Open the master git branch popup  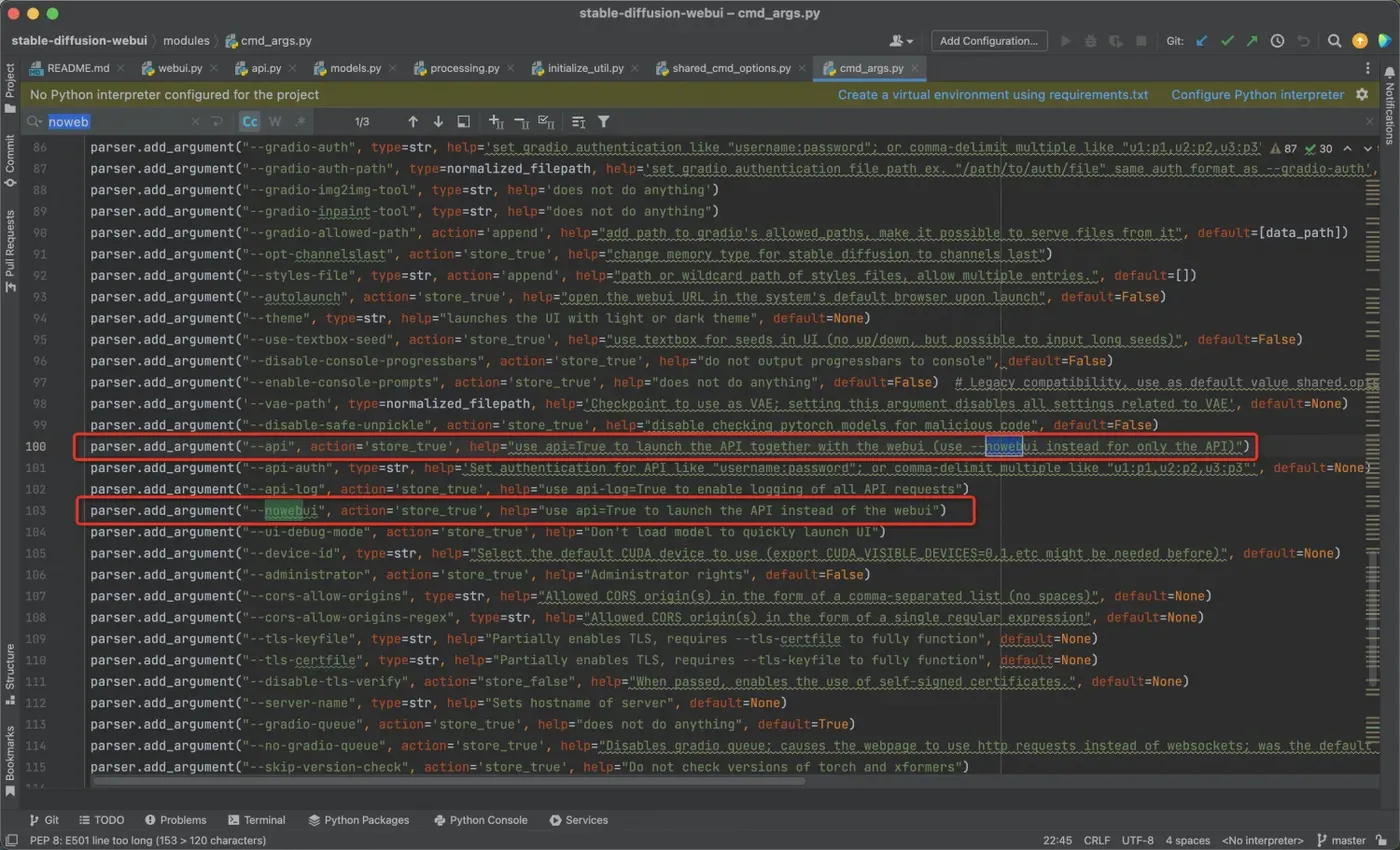tap(1342, 840)
